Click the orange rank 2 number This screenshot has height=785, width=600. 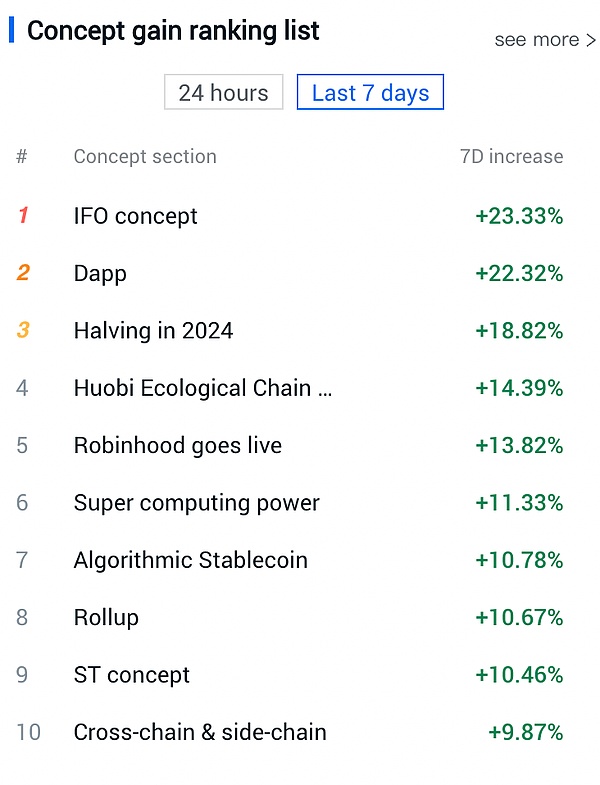click(23, 273)
